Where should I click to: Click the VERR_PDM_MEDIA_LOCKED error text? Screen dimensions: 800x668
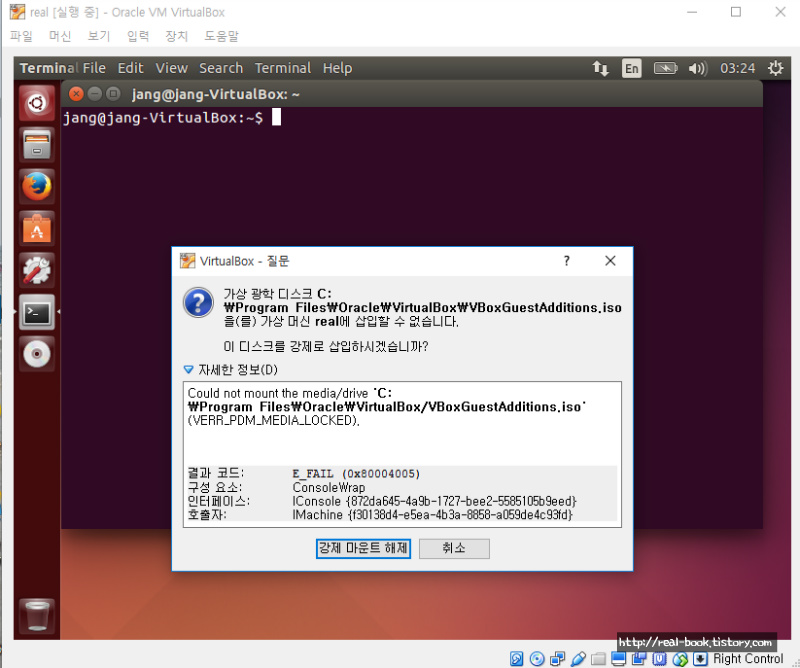click(x=273, y=420)
